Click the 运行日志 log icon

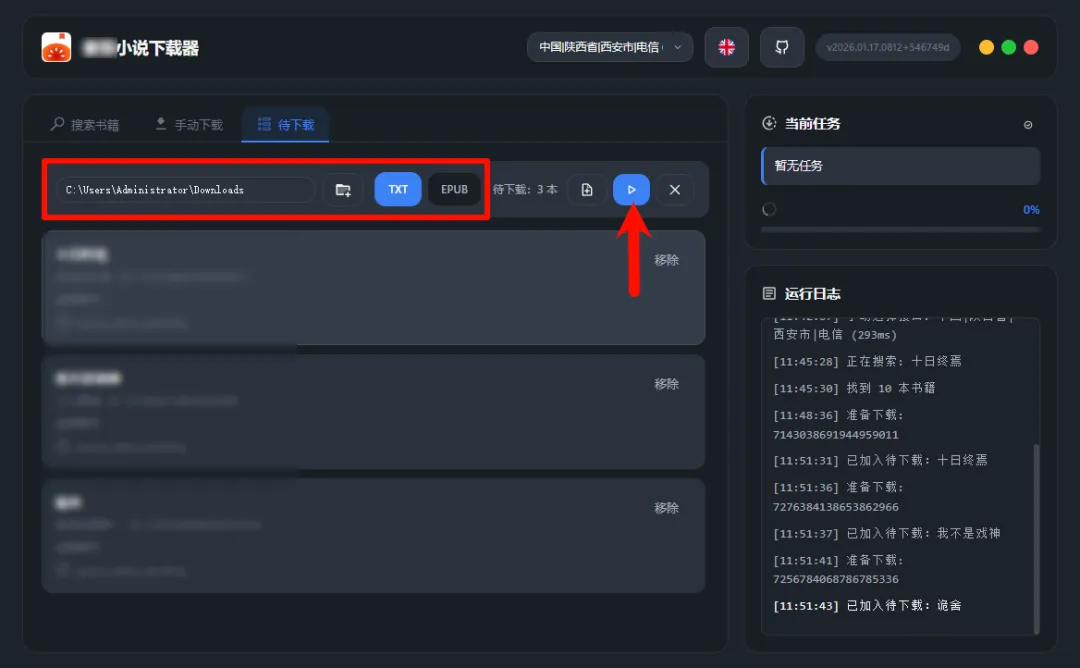click(769, 293)
